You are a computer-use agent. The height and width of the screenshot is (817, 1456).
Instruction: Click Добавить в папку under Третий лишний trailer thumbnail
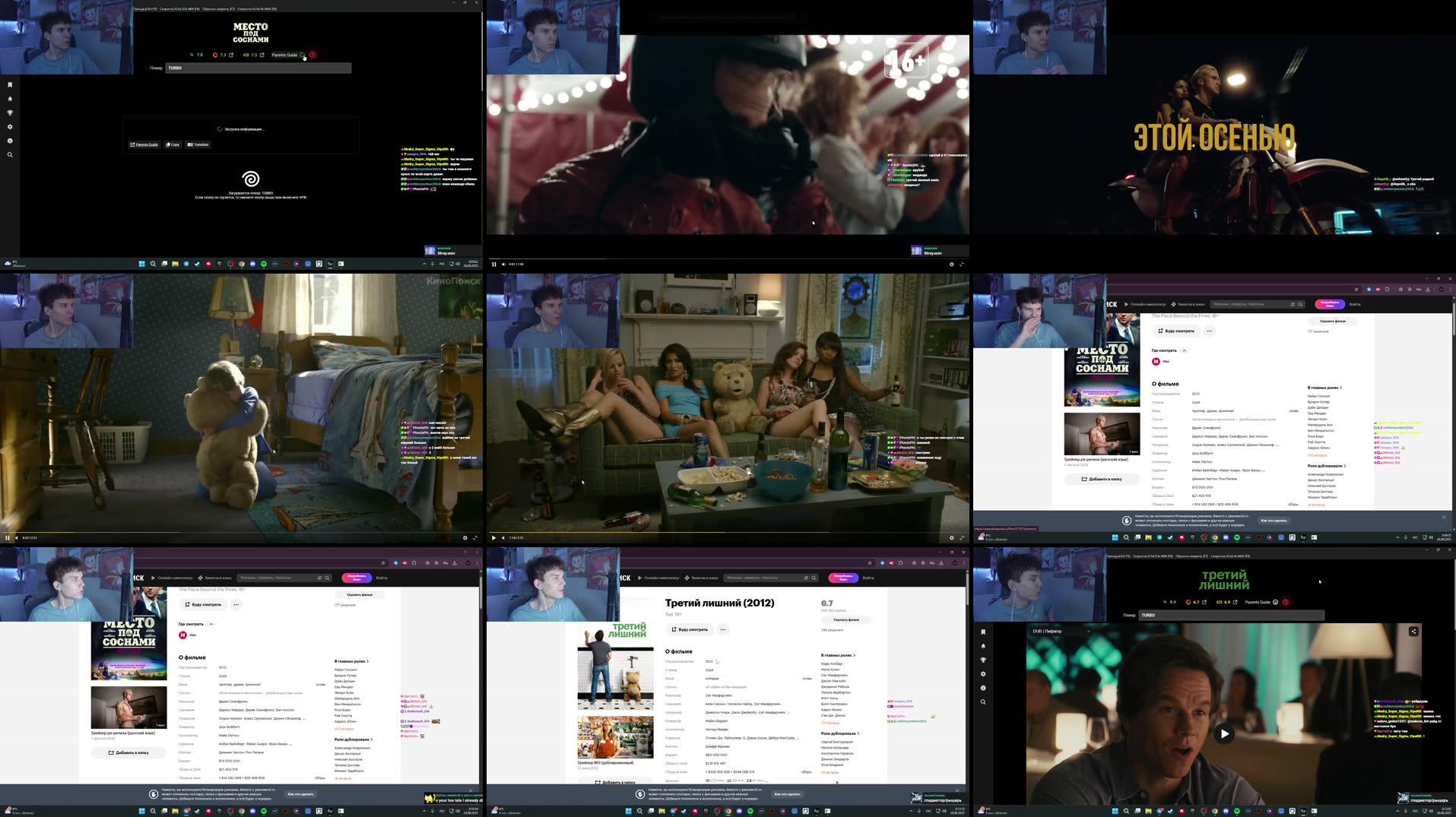point(615,782)
